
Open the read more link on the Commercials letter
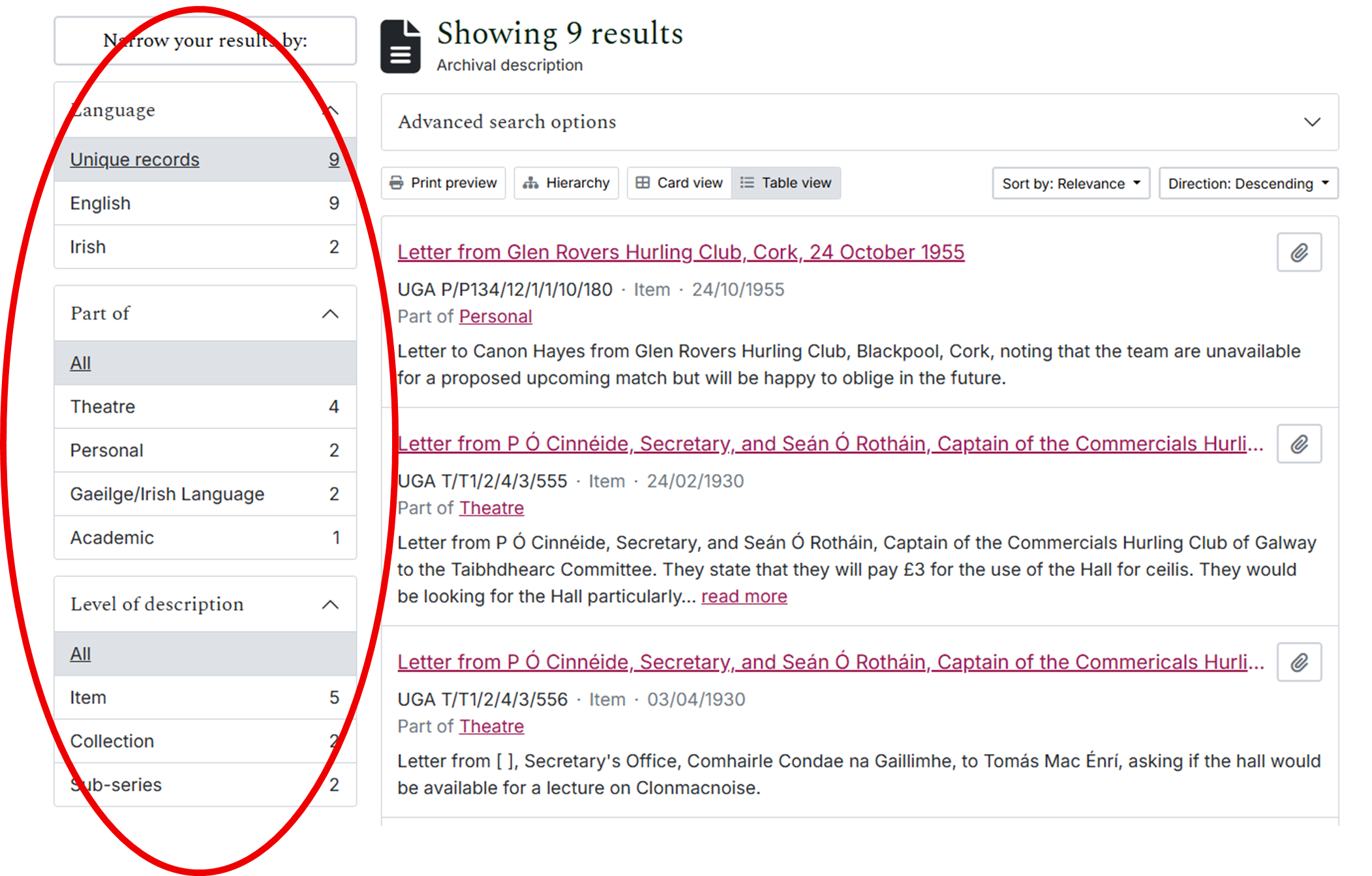744,596
